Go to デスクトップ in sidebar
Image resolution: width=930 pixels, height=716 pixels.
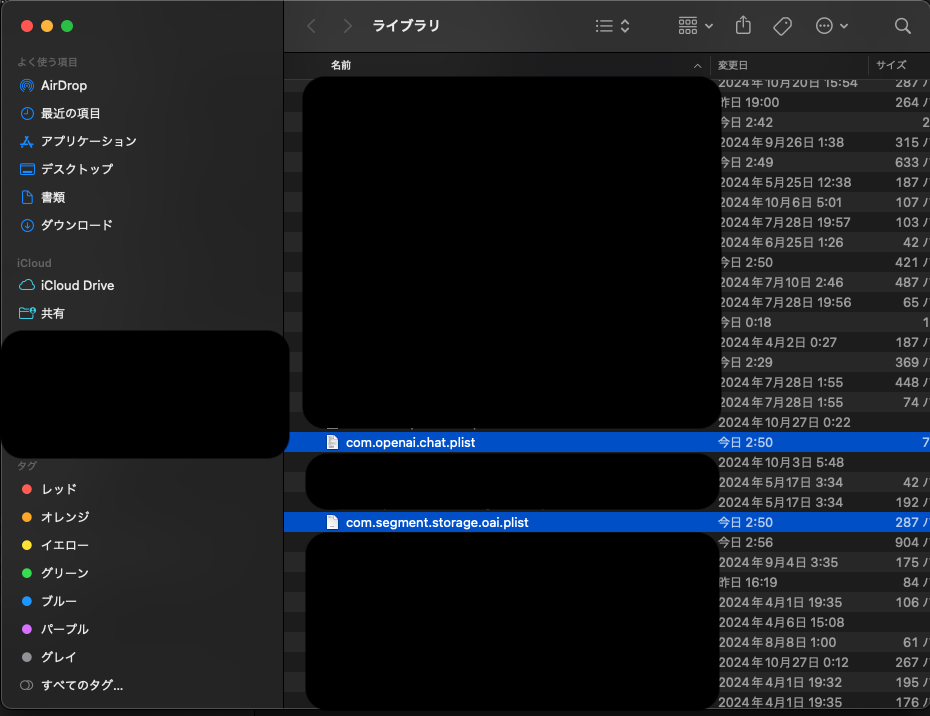(77, 169)
